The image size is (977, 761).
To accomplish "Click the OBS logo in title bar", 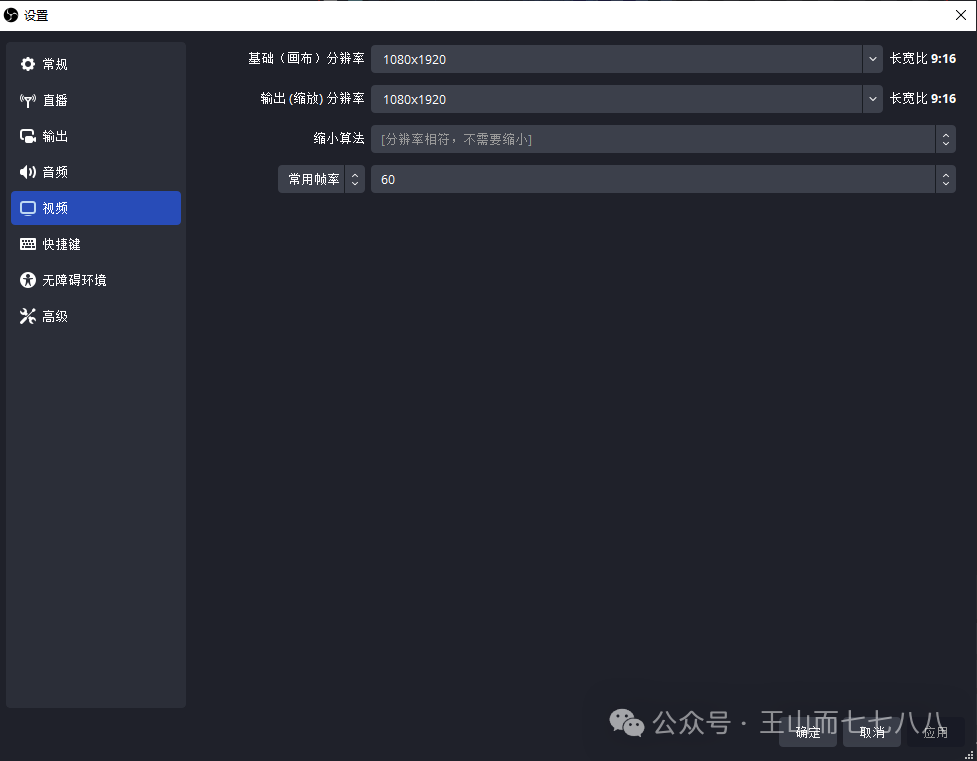I will point(12,15).
